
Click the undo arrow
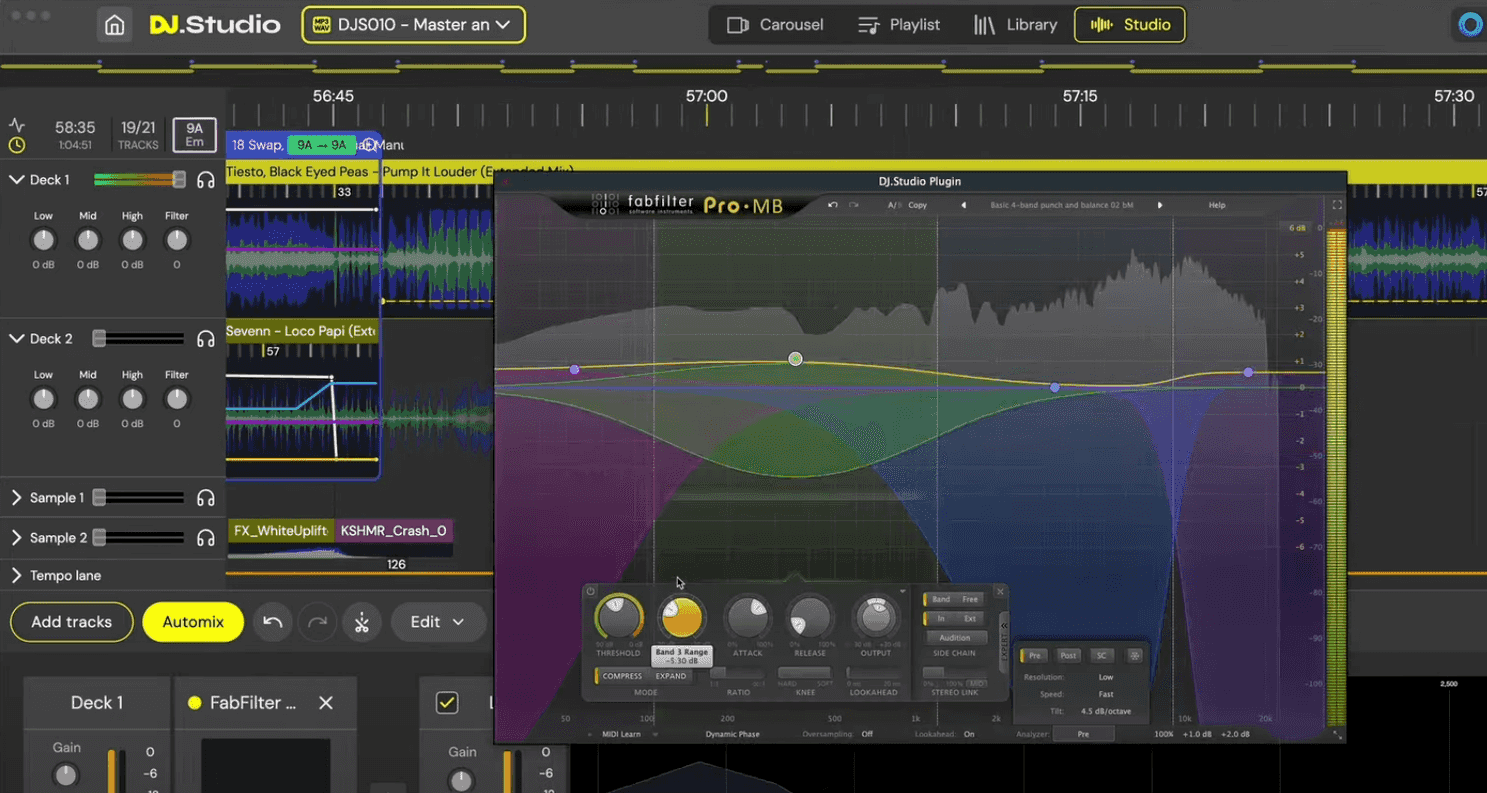272,622
